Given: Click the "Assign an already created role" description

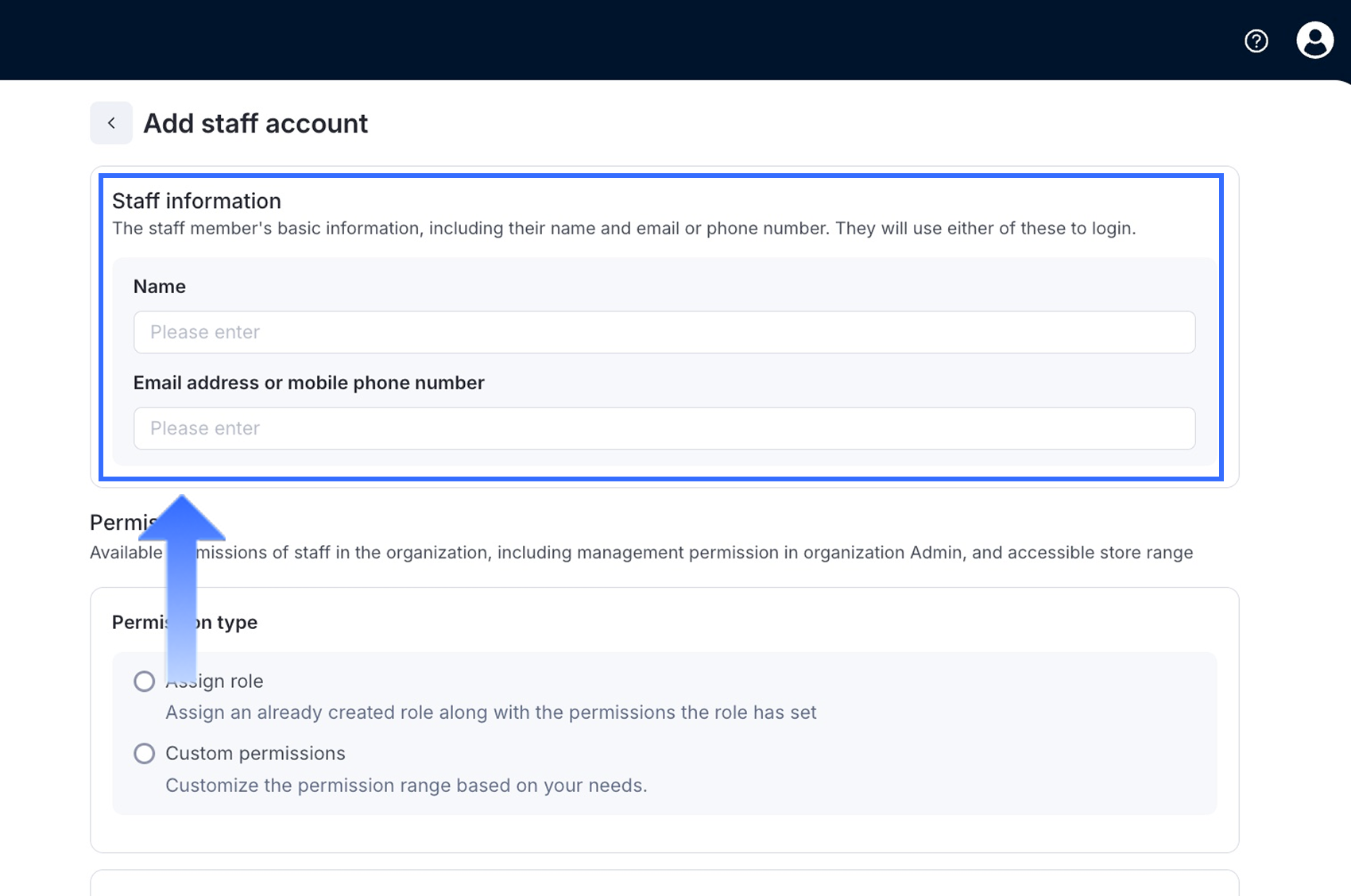Looking at the screenshot, I should tap(490, 713).
